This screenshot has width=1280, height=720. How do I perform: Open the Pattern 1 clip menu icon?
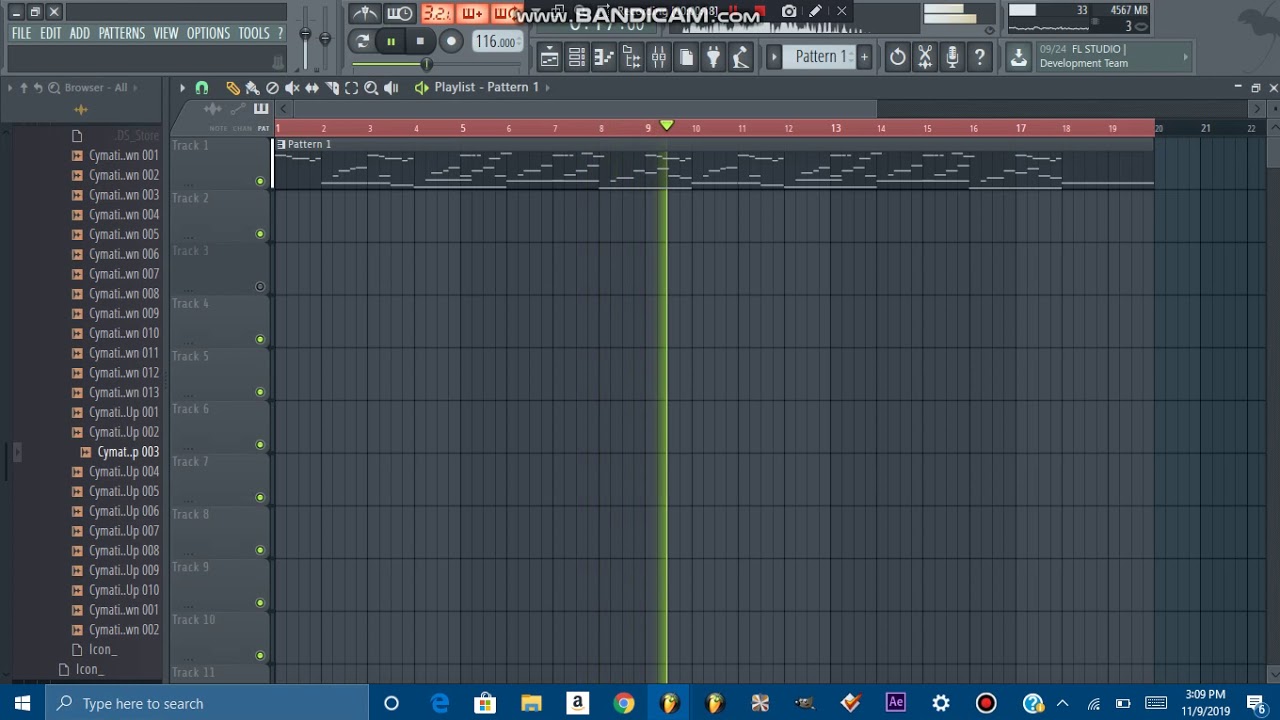pyautogui.click(x=281, y=144)
